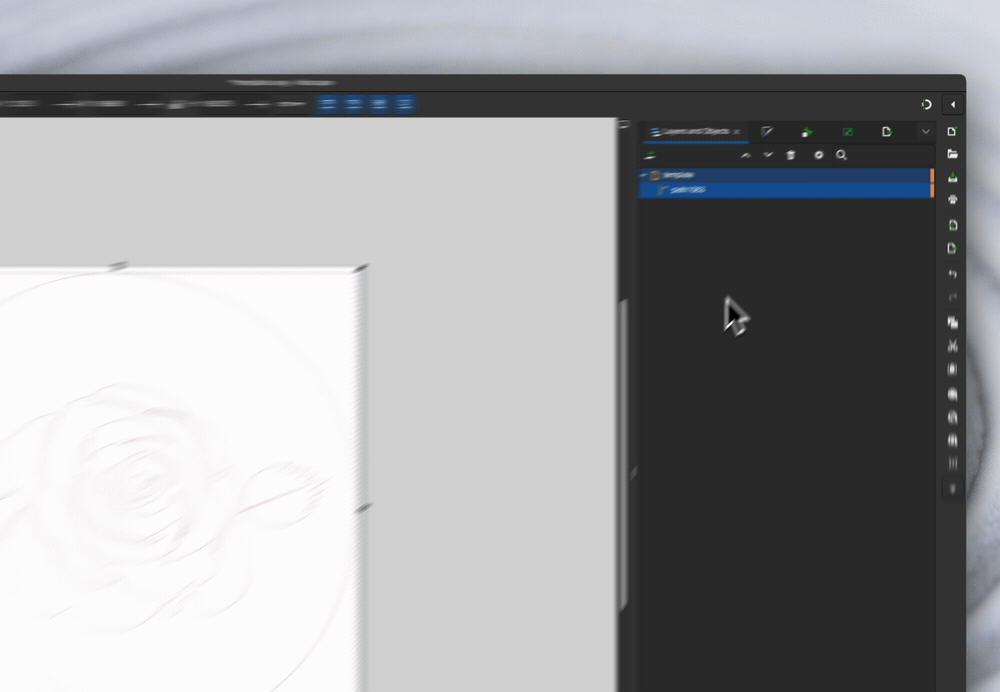The width and height of the screenshot is (1000, 692).
Task: Click the template layer's orange color tag
Action: (932, 174)
